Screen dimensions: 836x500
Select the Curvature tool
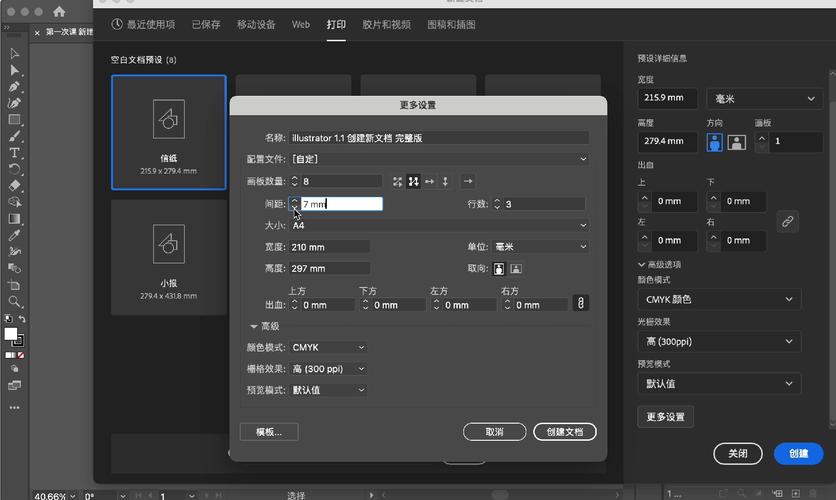[x=14, y=103]
